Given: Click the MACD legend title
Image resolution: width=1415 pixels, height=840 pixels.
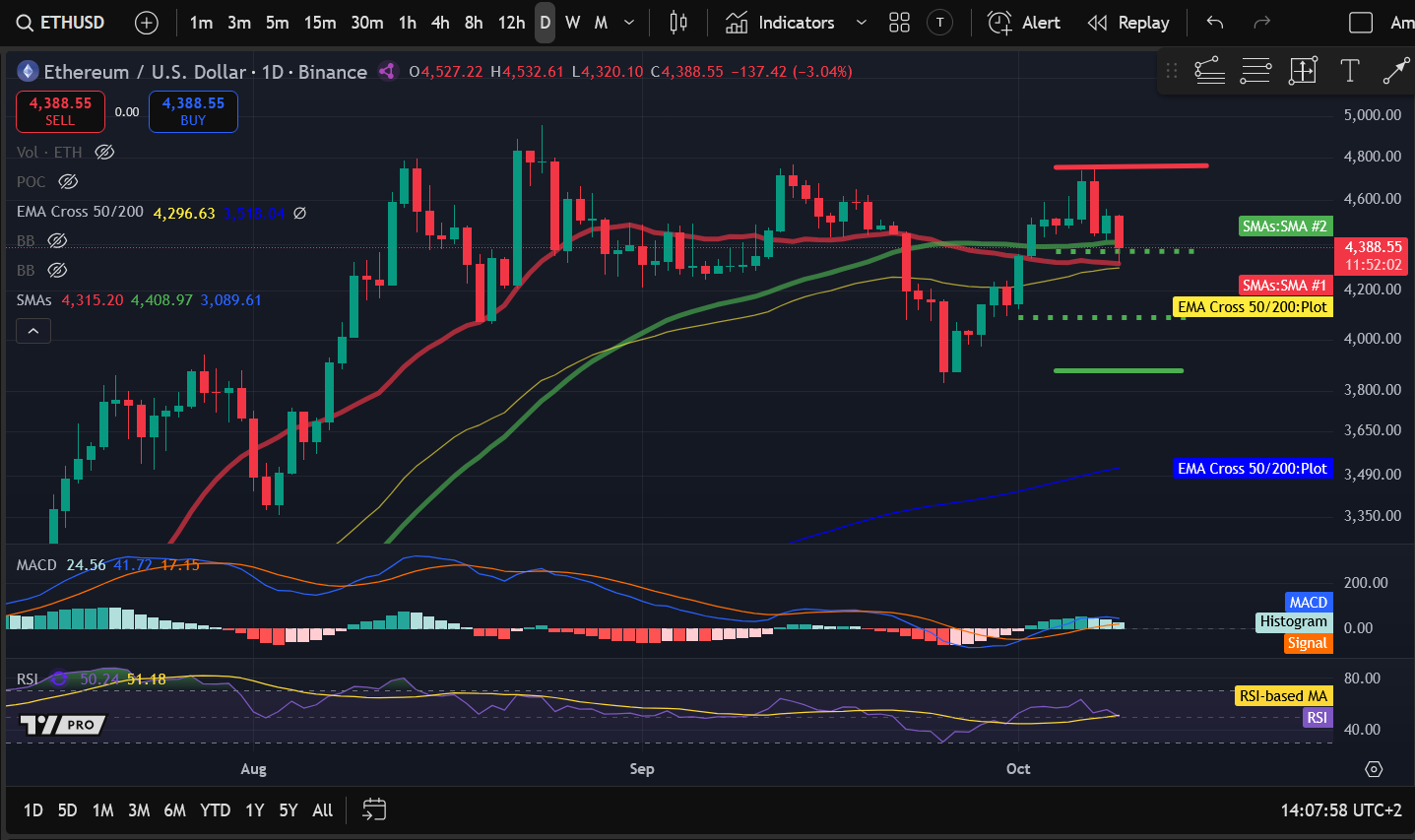Looking at the screenshot, I should point(36,565).
